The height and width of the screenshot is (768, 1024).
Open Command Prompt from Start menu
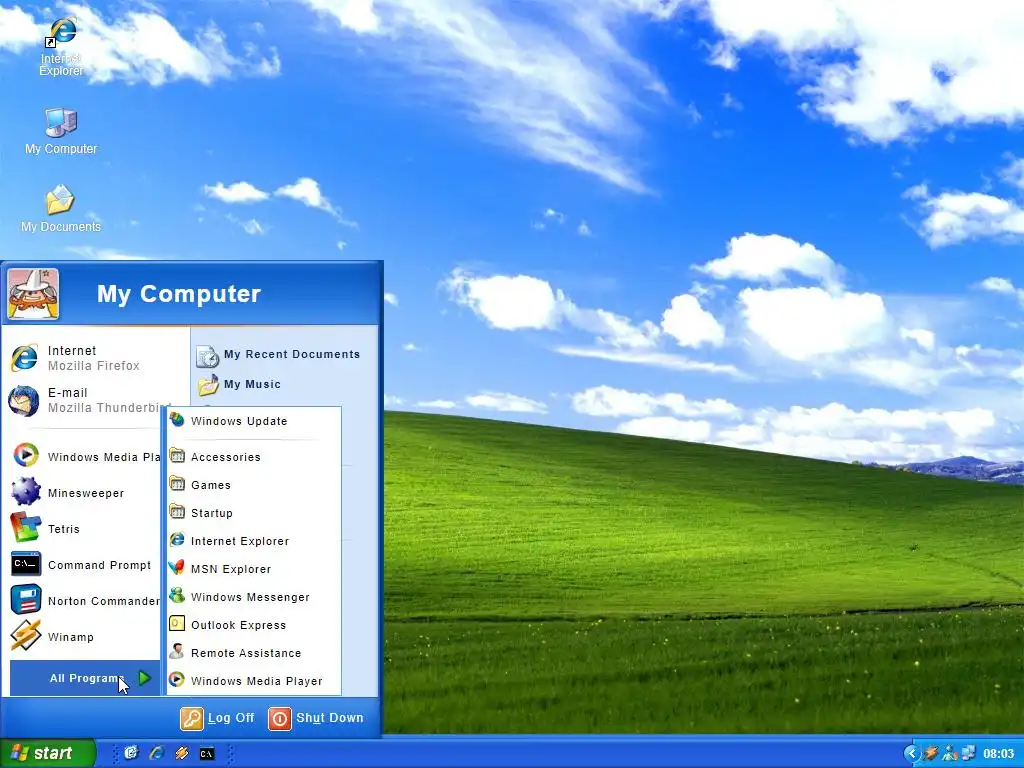(x=84, y=564)
